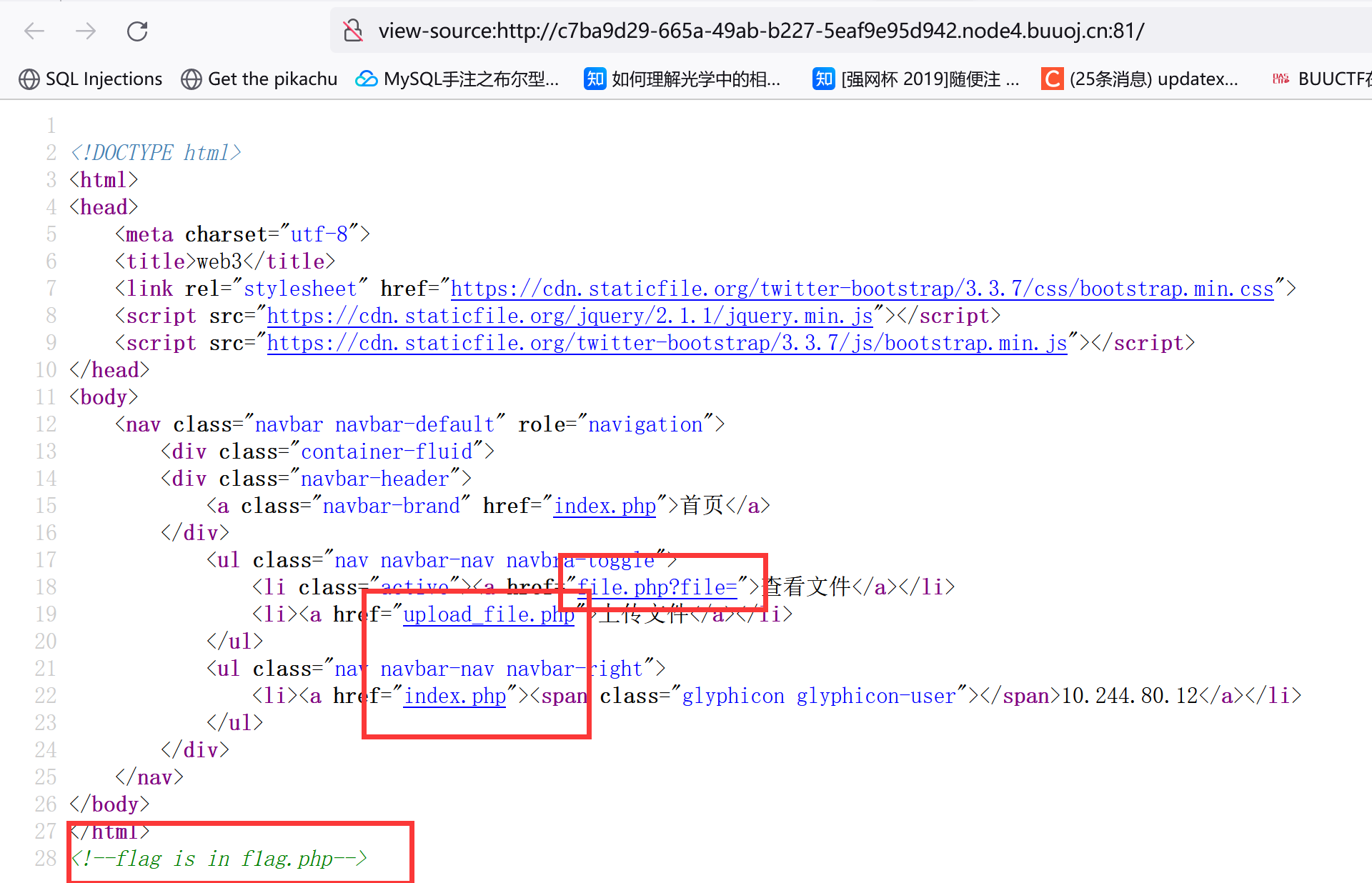
Task: Click the DOCTYPE html declaration
Action: [156, 153]
